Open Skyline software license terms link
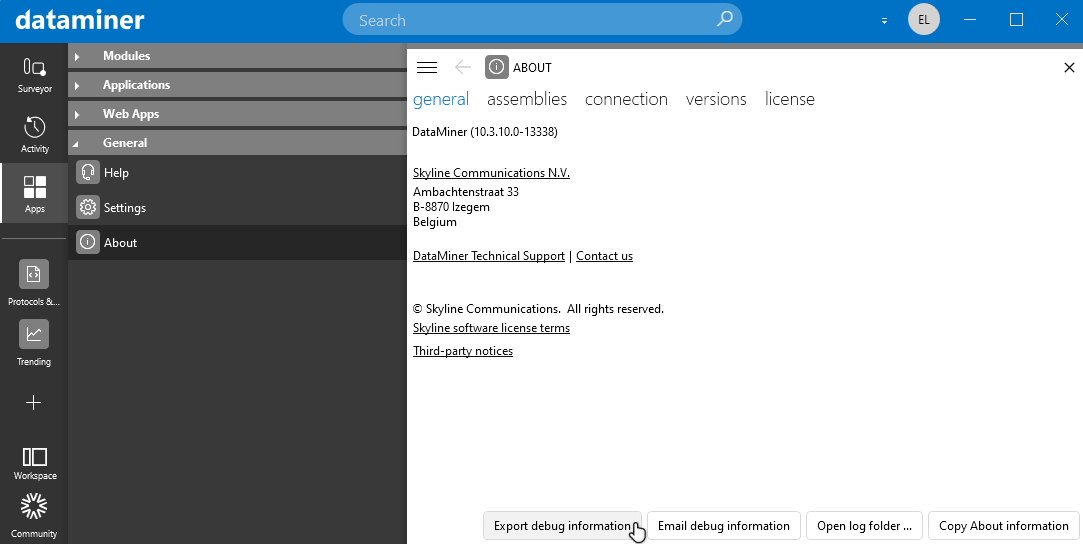This screenshot has height=544, width=1083. click(x=491, y=328)
